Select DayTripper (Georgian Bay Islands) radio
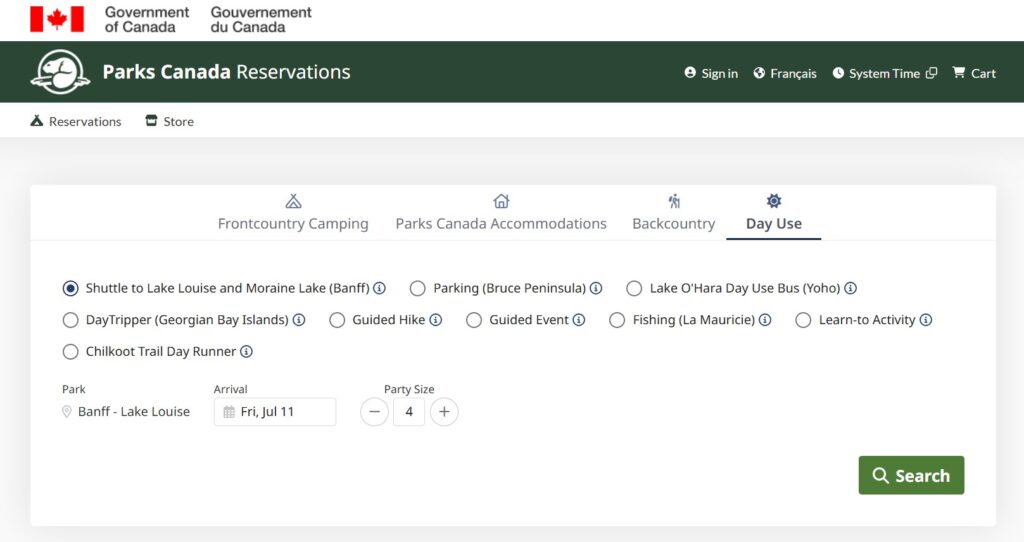This screenshot has width=1024, height=542. pos(71,320)
